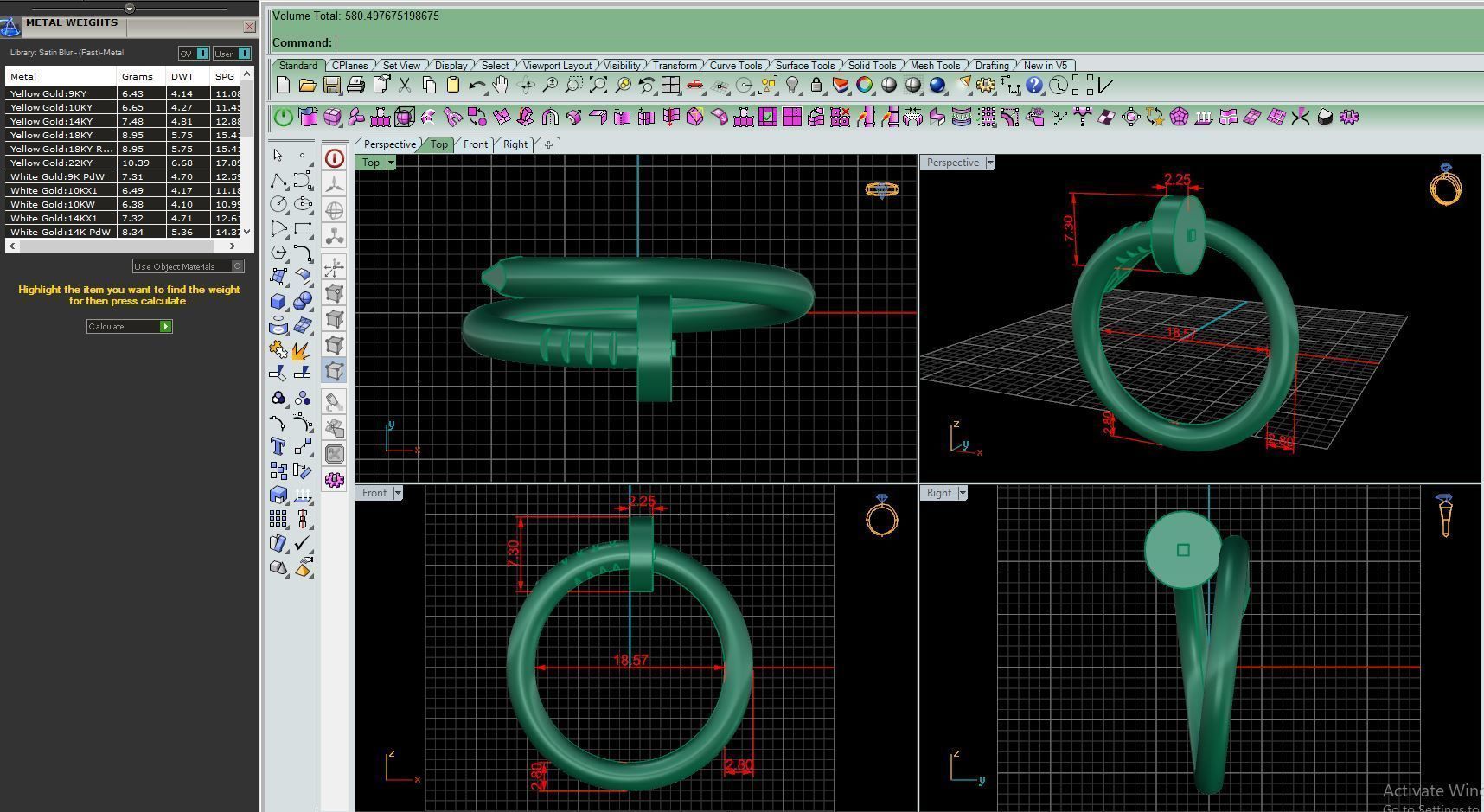The width and height of the screenshot is (1484, 812).
Task: Select the Yellow Gold:22KY row
Action: [x=123, y=163]
